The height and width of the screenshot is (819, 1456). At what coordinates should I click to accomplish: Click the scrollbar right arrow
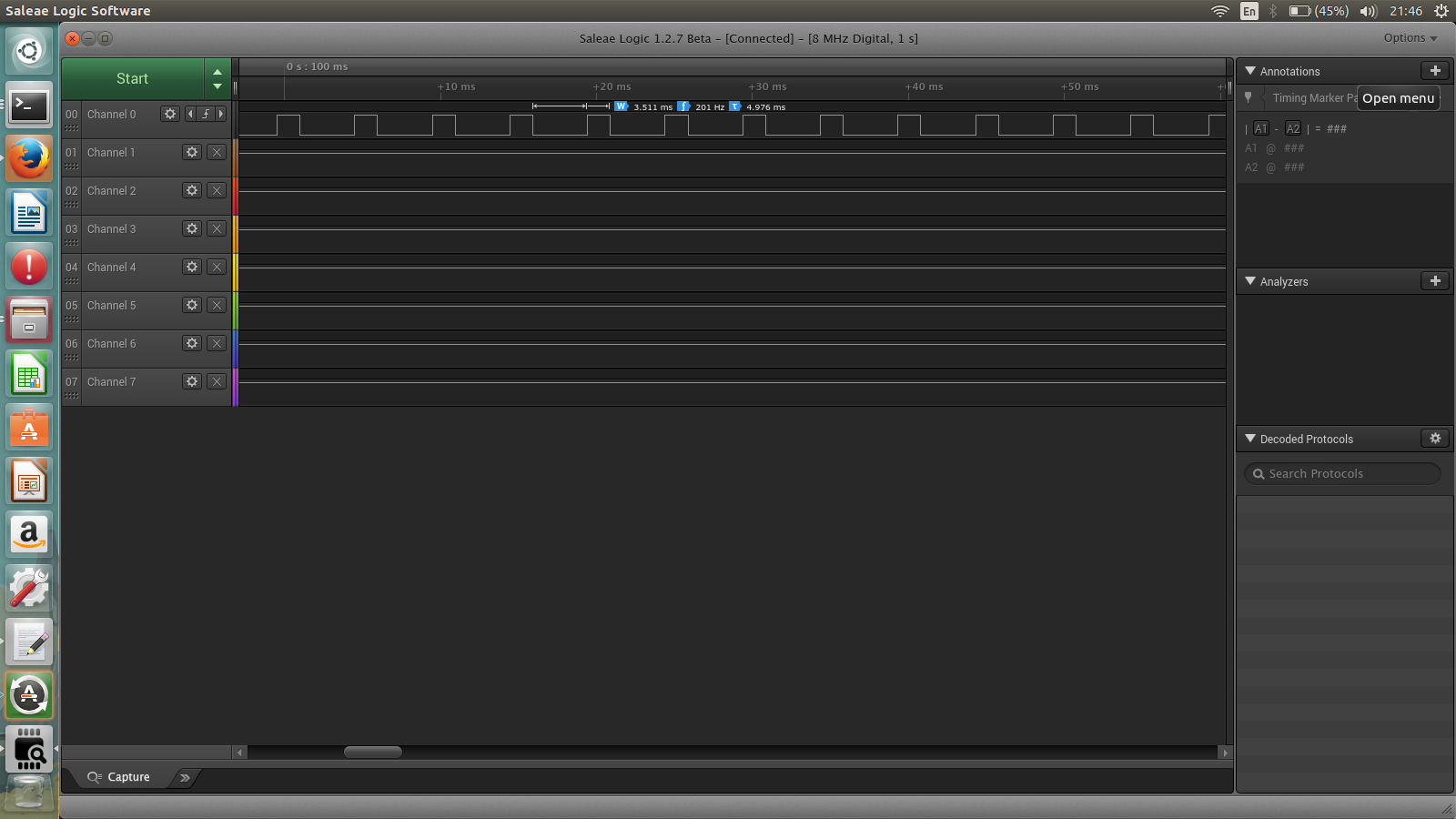click(x=1225, y=753)
